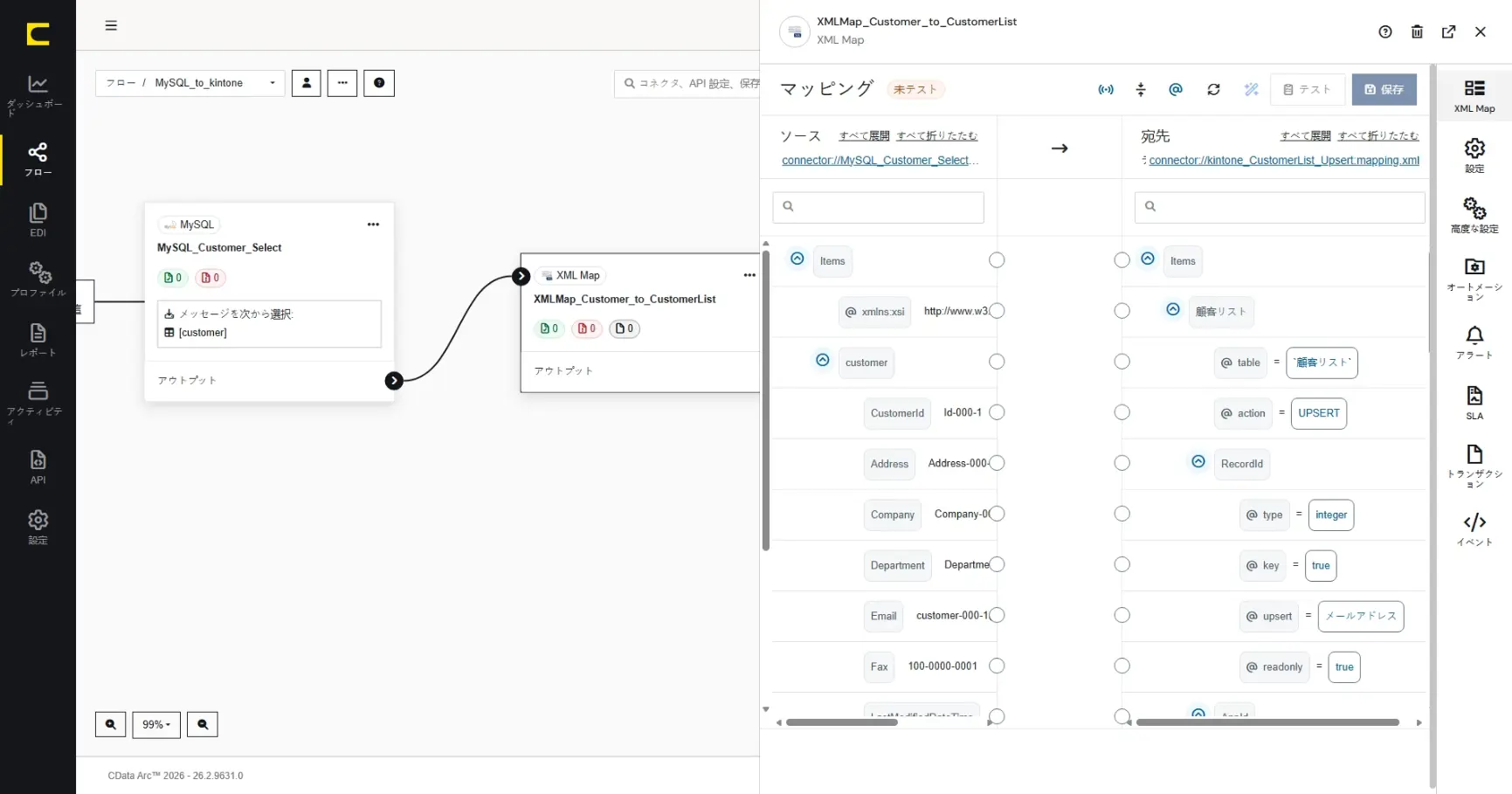Open the flow toolbar ellipsis button

342,83
